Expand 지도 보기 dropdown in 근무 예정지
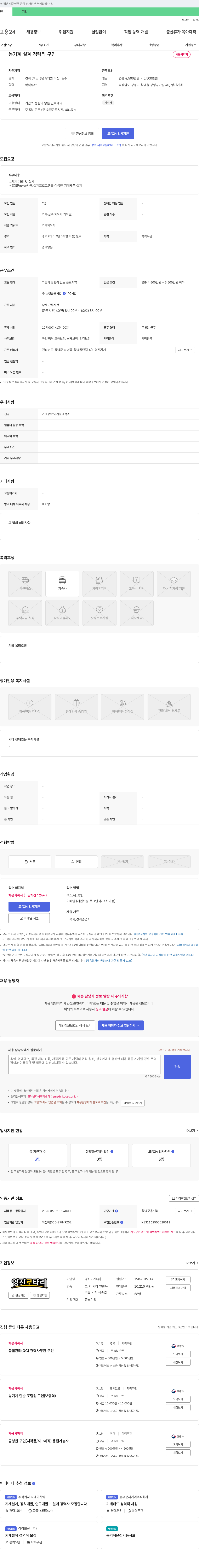199x1568 pixels. (x=185, y=350)
